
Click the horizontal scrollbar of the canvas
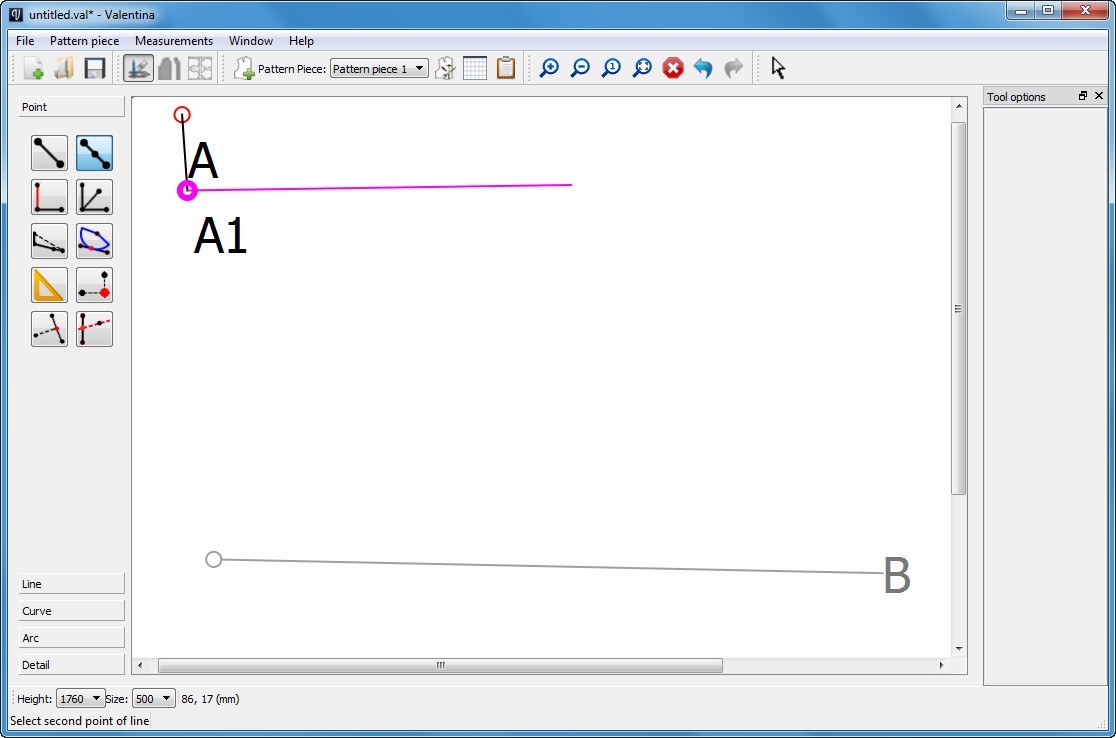pos(440,666)
